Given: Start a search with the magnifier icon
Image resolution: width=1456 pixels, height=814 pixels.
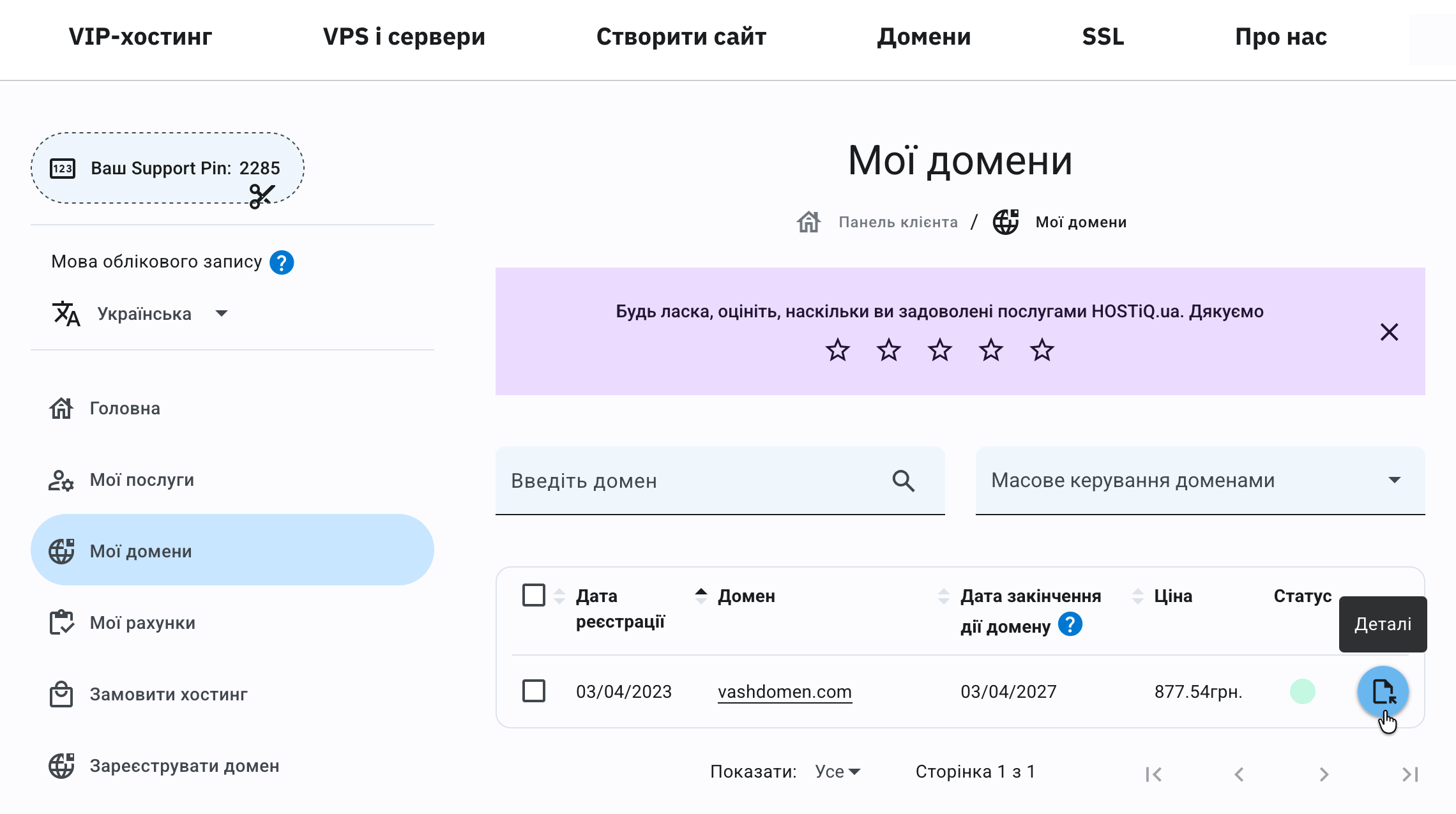Looking at the screenshot, I should pyautogui.click(x=902, y=481).
